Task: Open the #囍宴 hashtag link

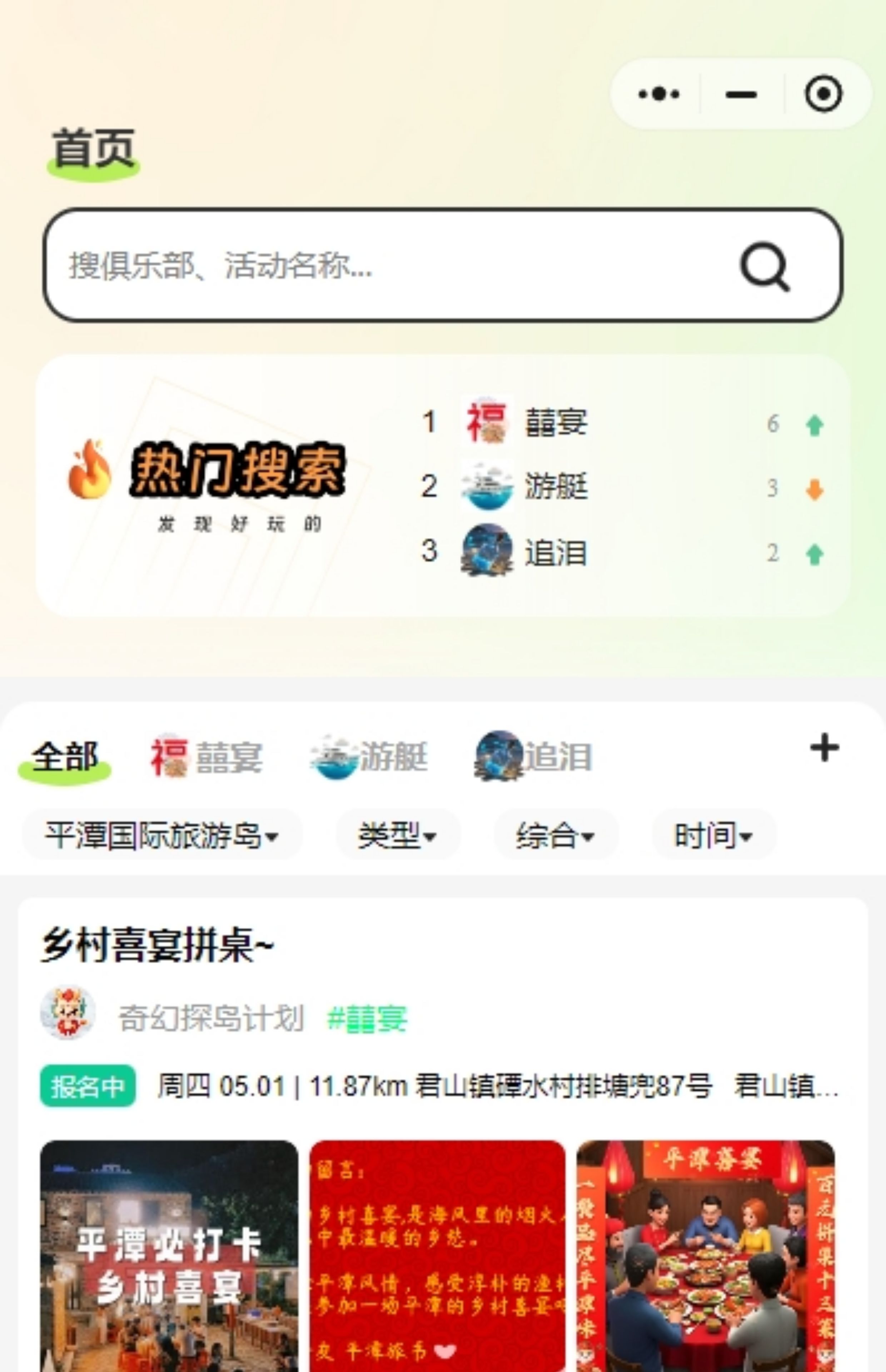Action: tap(367, 1019)
